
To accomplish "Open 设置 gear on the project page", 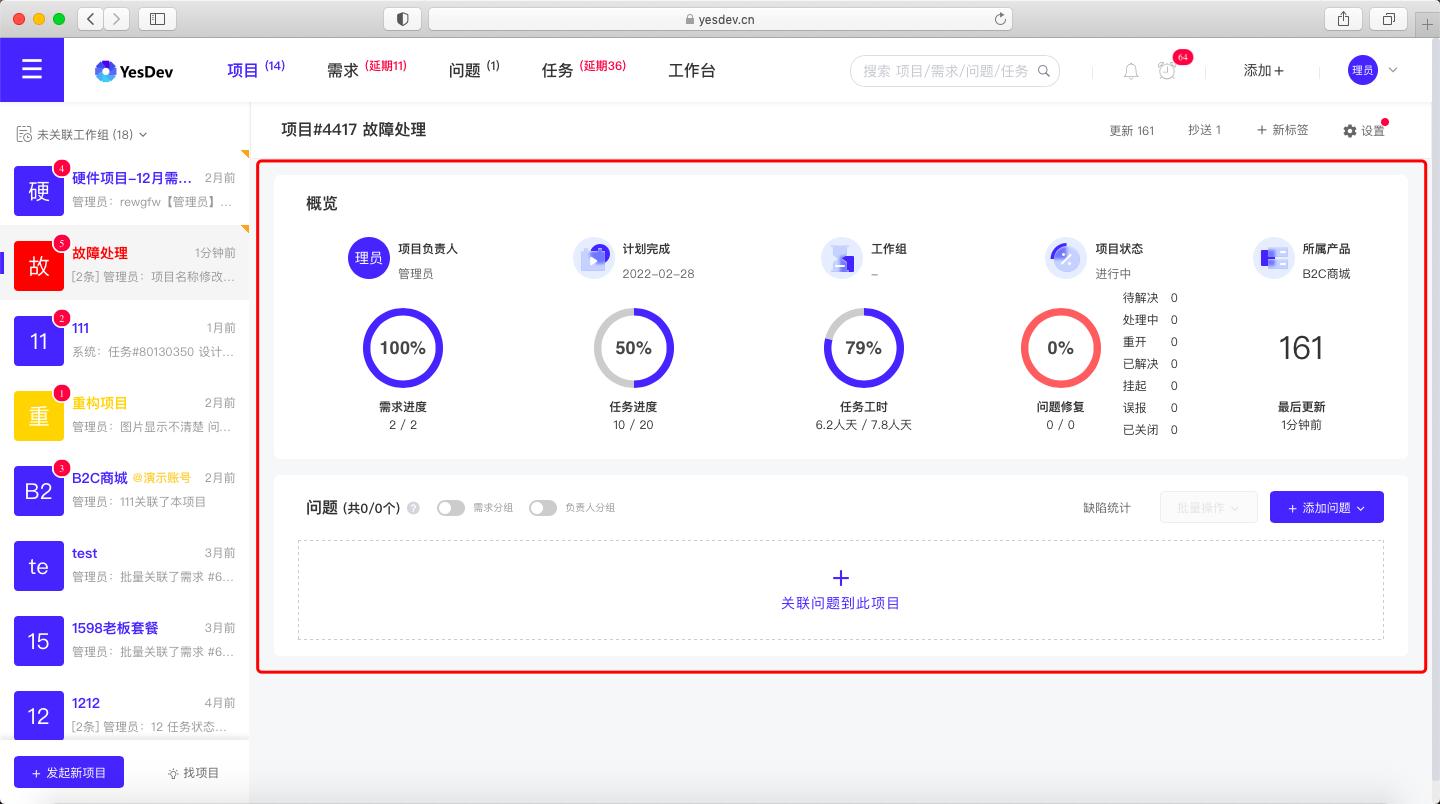I will tap(1364, 129).
